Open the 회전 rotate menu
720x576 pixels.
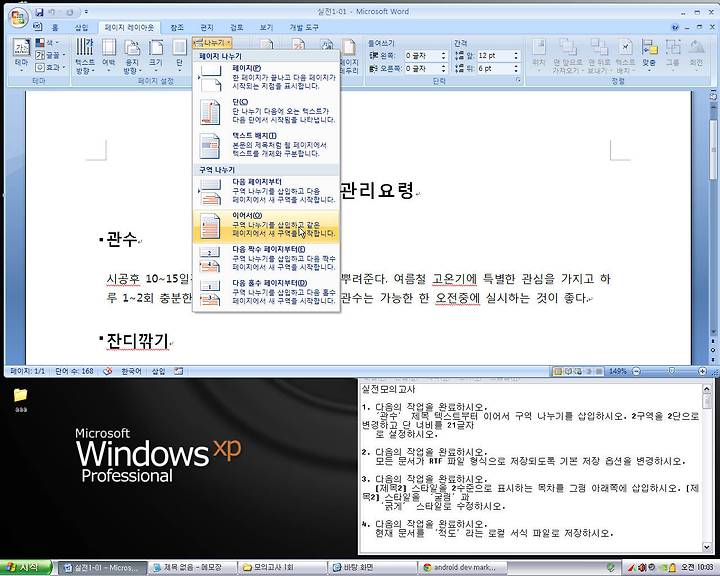pos(697,55)
